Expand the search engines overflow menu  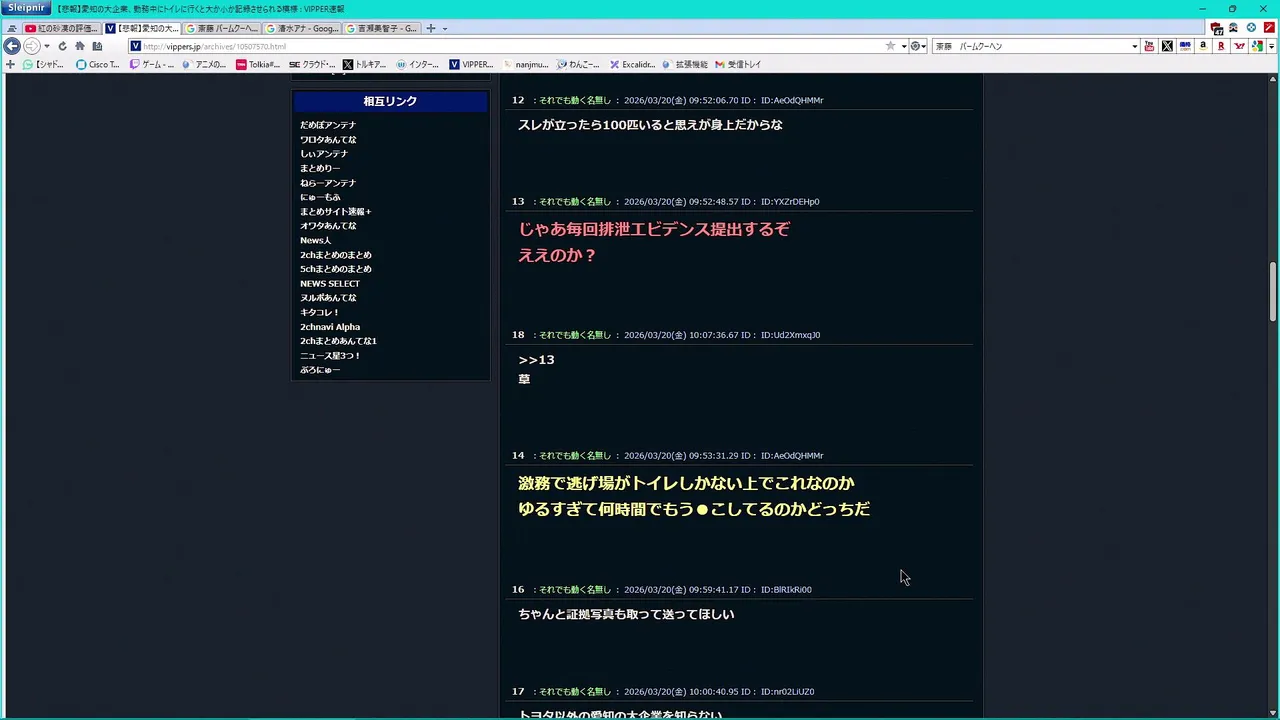(1271, 46)
